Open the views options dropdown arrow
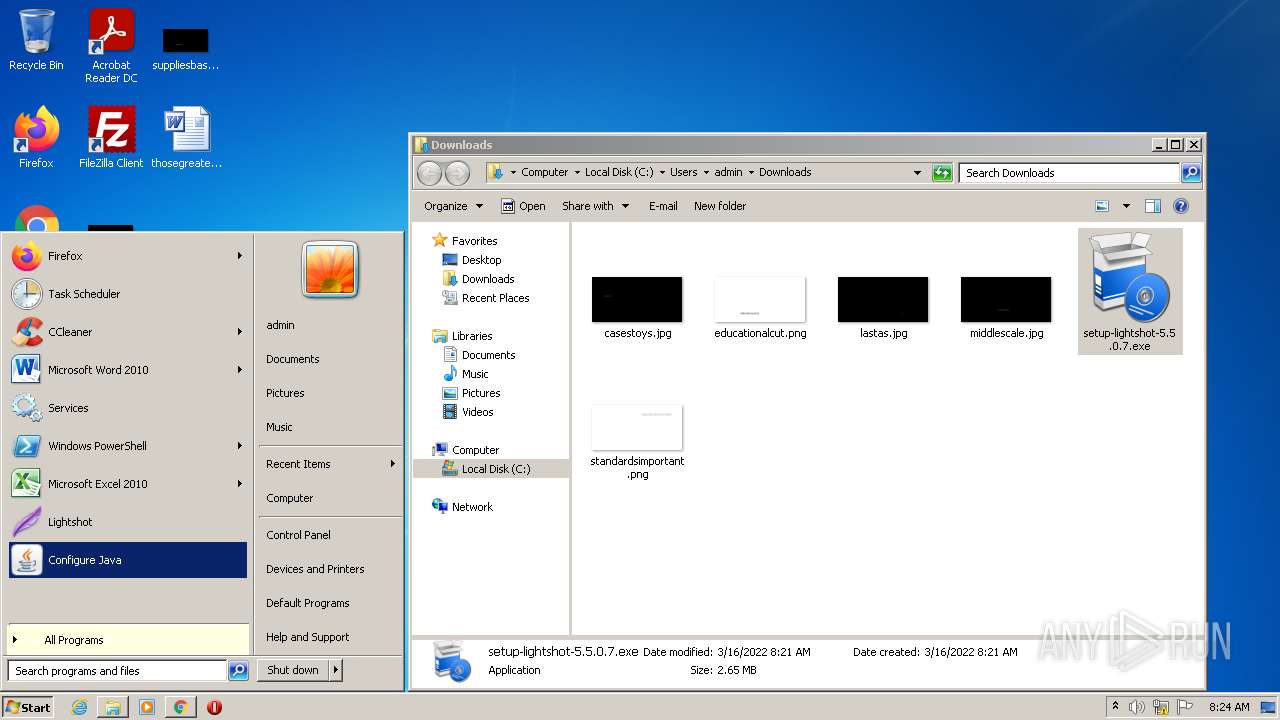This screenshot has height=720, width=1280. tap(1126, 206)
